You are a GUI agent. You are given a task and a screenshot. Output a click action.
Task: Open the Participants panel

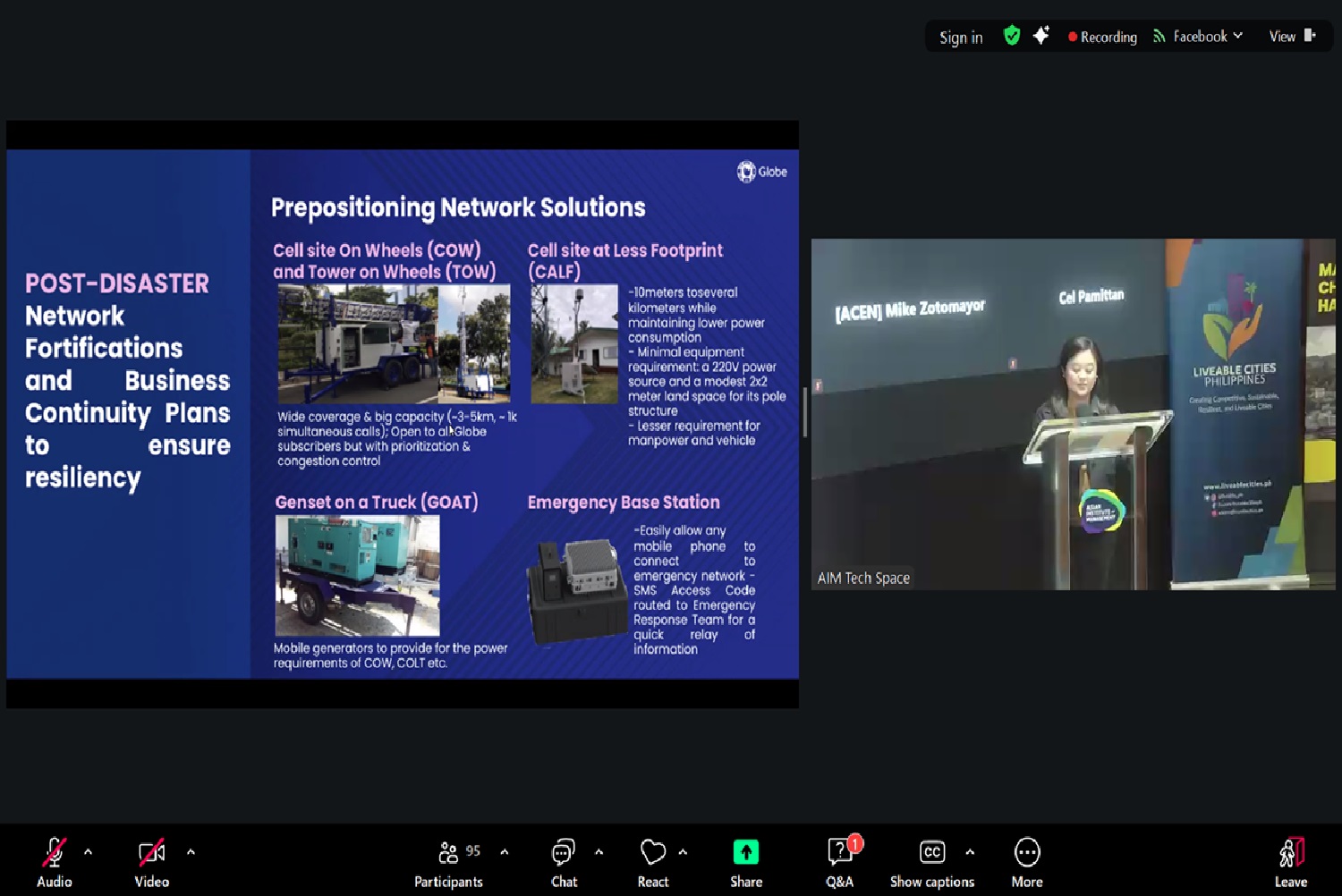tap(449, 854)
